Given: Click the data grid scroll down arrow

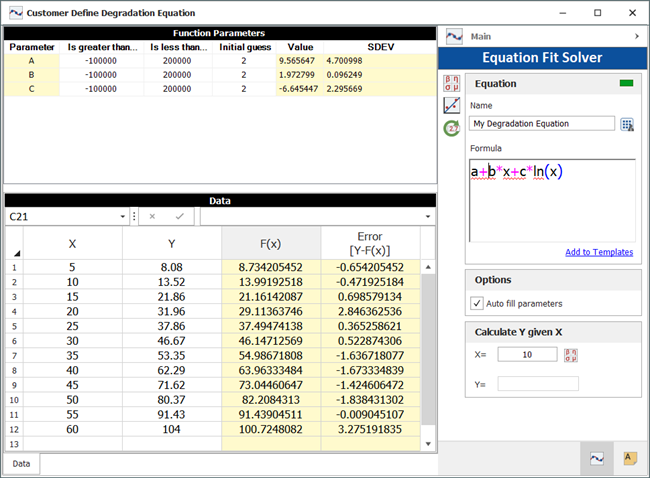Looking at the screenshot, I should click(428, 444).
